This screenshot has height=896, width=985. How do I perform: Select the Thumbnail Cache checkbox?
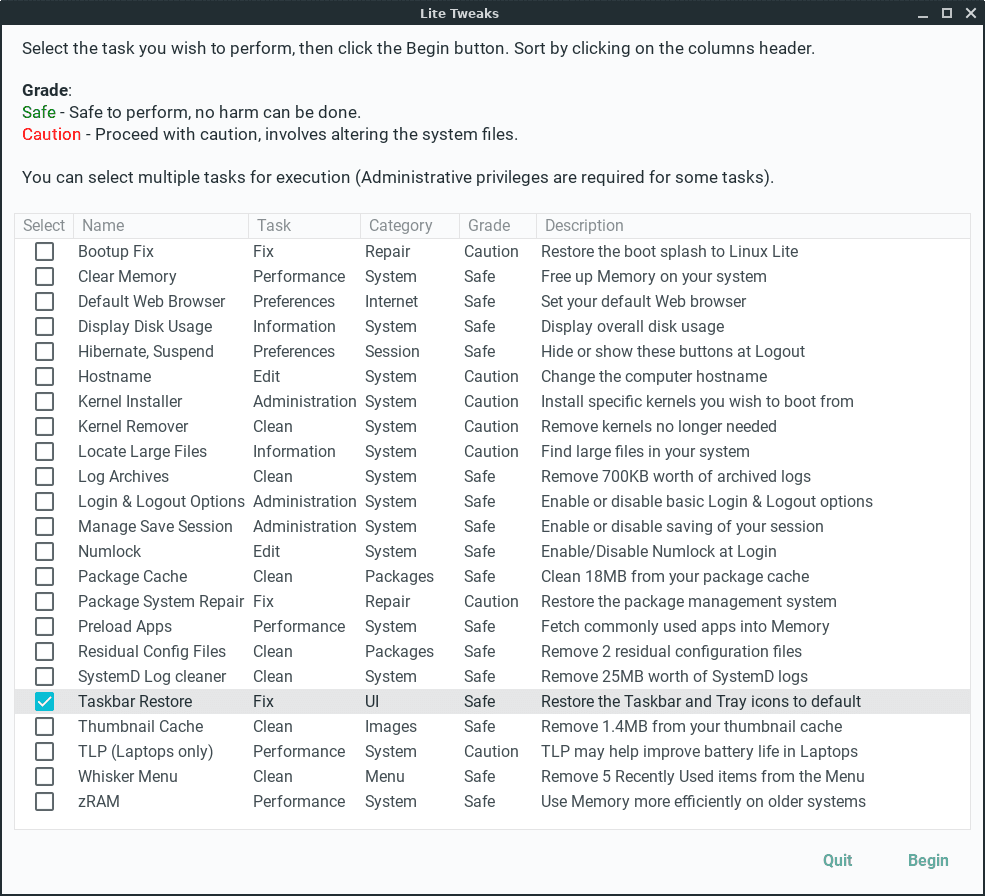click(44, 726)
